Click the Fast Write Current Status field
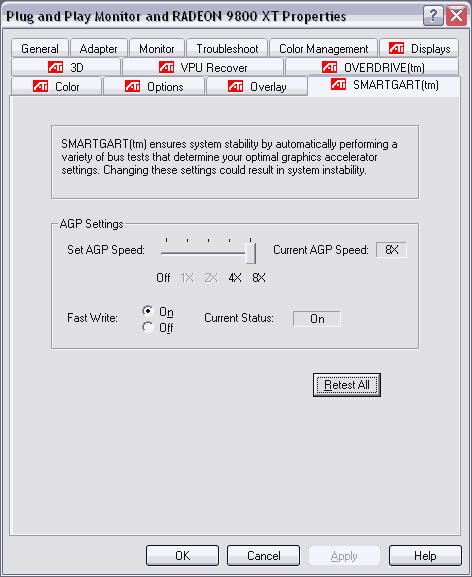Image resolution: width=472 pixels, height=577 pixels. [317, 318]
